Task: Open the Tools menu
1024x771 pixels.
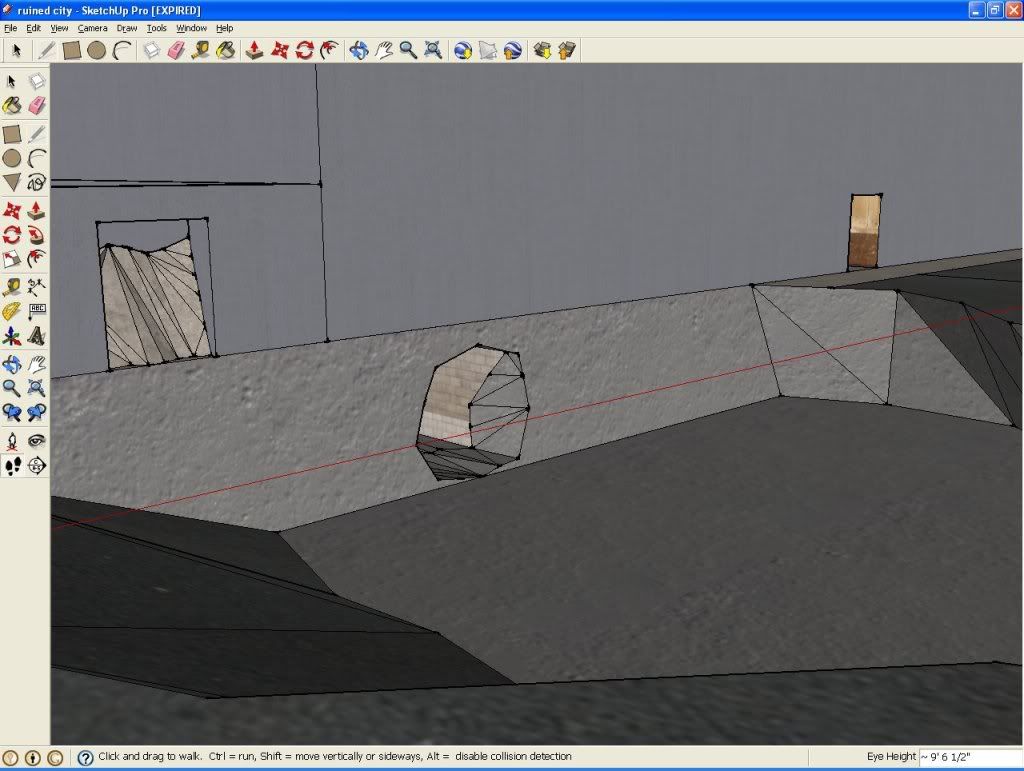Action: pos(157,28)
